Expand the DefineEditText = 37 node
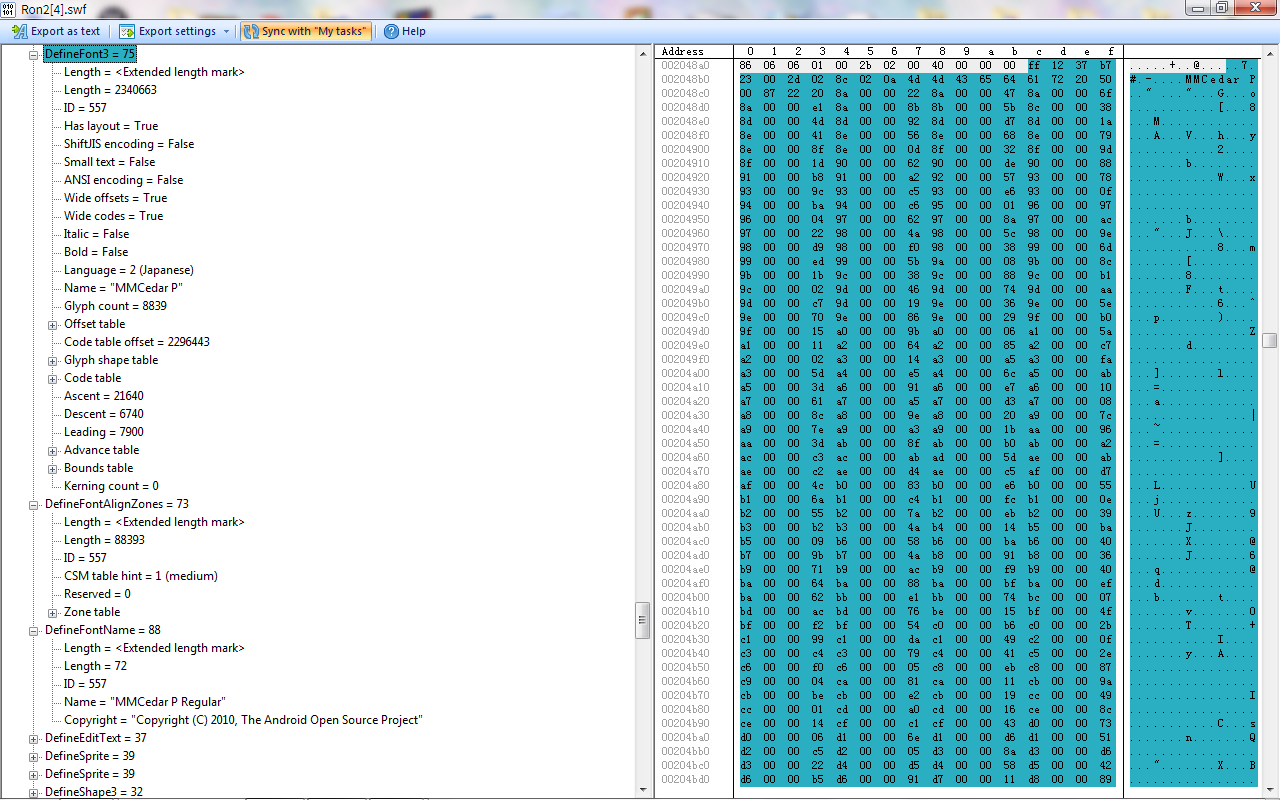The image size is (1280, 800). coord(34,738)
